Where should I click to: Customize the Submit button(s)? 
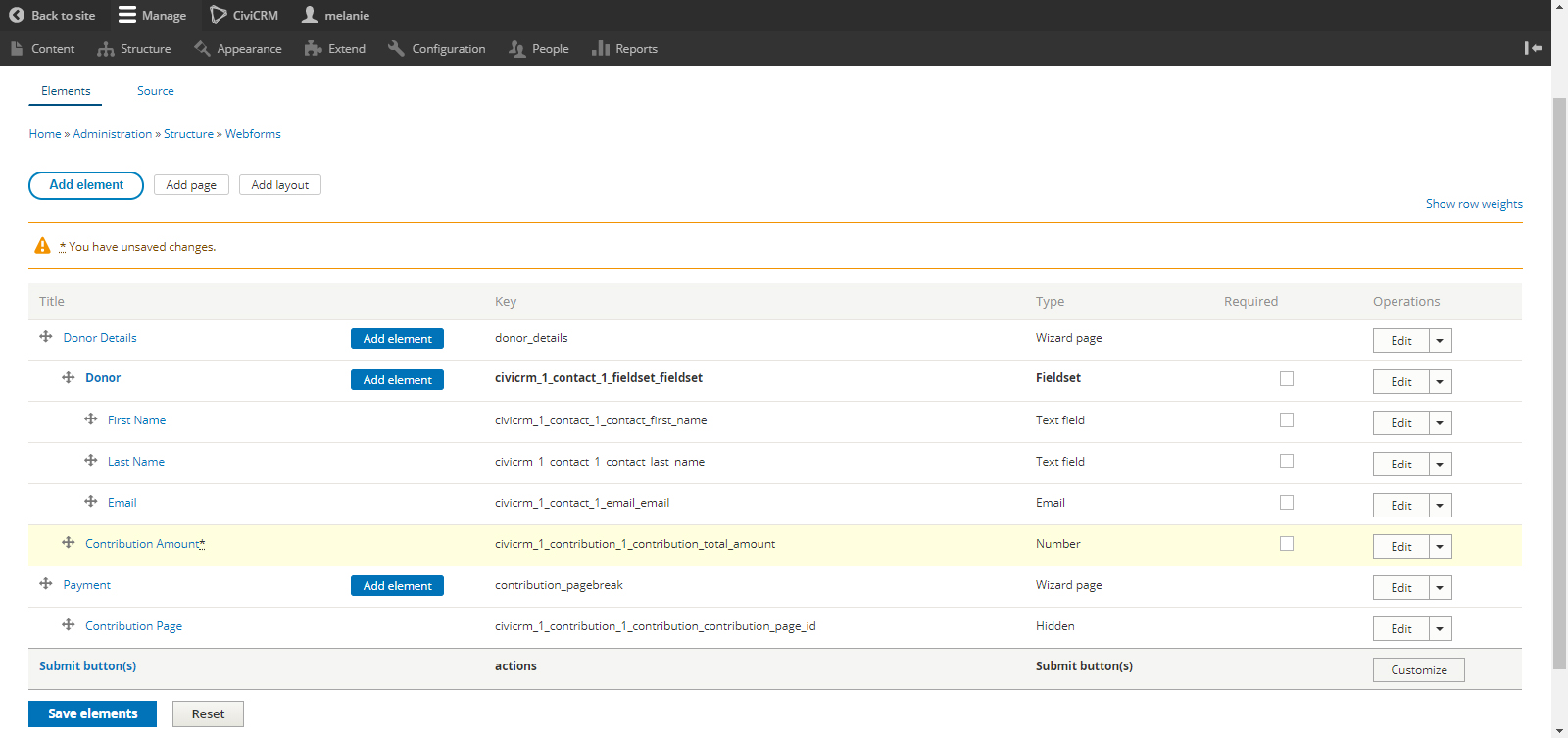(1418, 669)
